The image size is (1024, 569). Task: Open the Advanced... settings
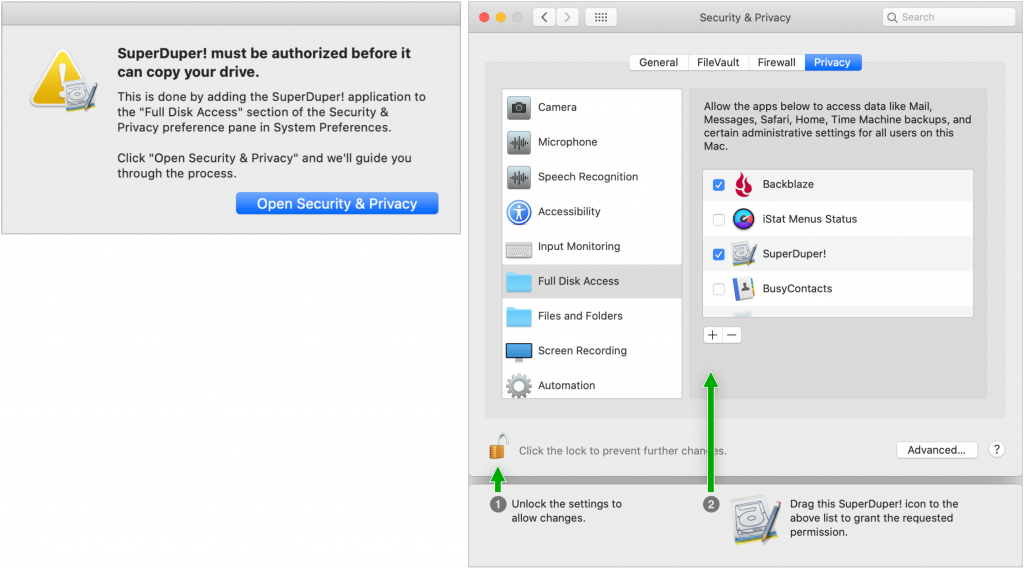click(936, 450)
